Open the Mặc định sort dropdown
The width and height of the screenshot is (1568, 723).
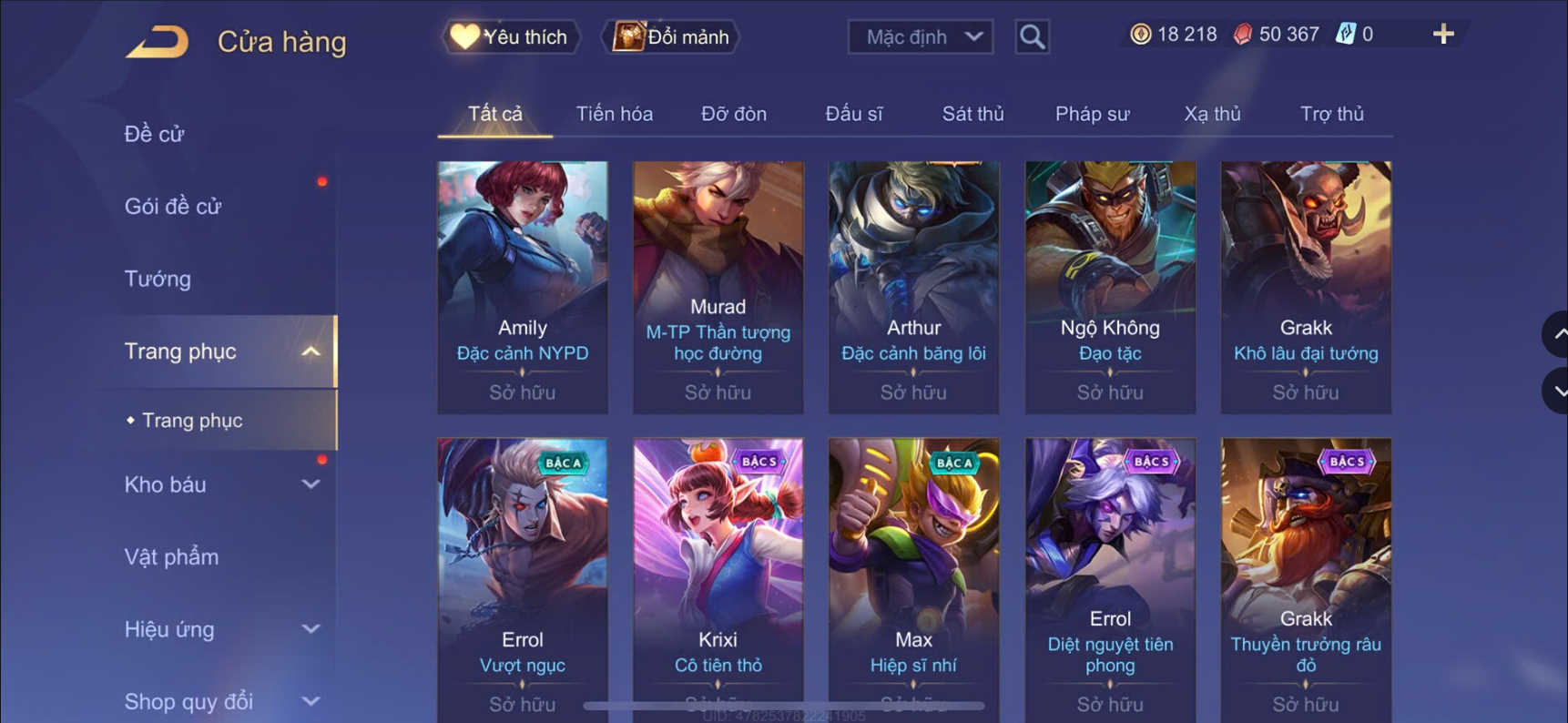(x=921, y=36)
